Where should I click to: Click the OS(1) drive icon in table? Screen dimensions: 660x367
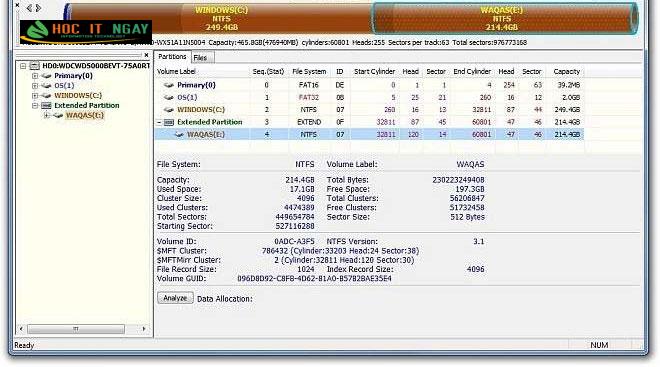pyautogui.click(x=169, y=98)
